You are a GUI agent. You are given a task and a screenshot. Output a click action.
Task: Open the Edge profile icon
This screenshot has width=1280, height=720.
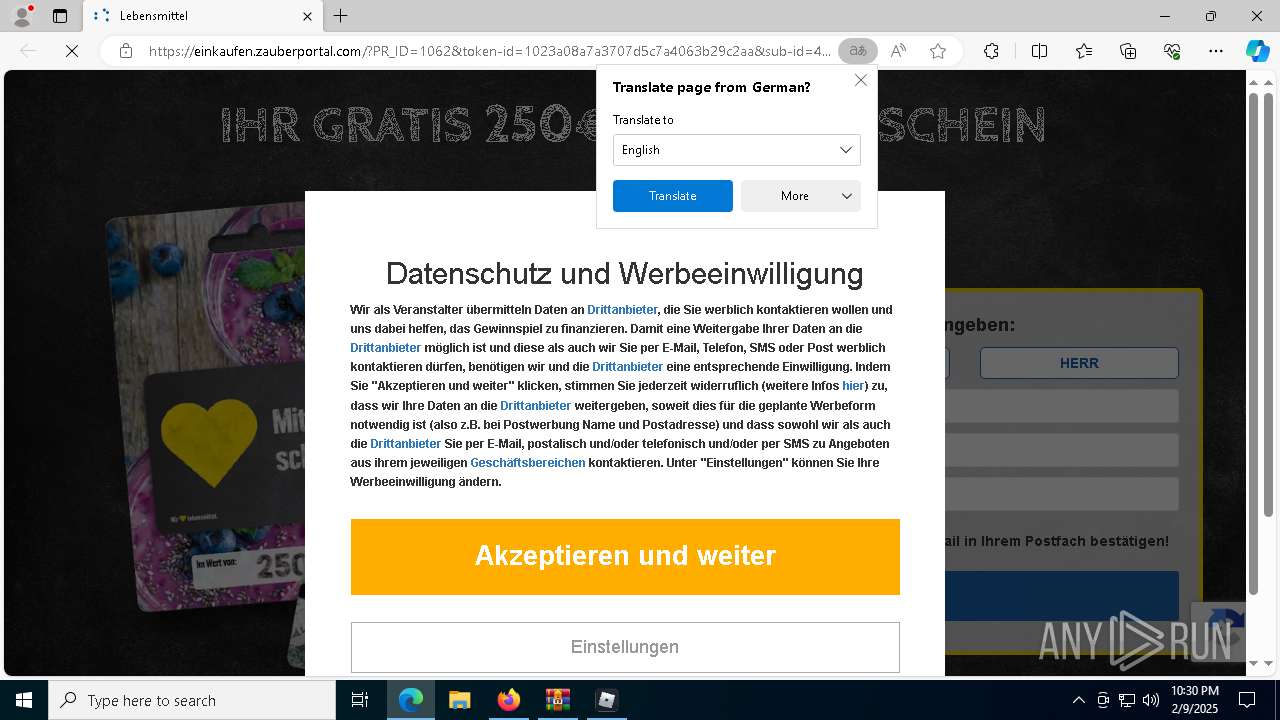coord(21,15)
